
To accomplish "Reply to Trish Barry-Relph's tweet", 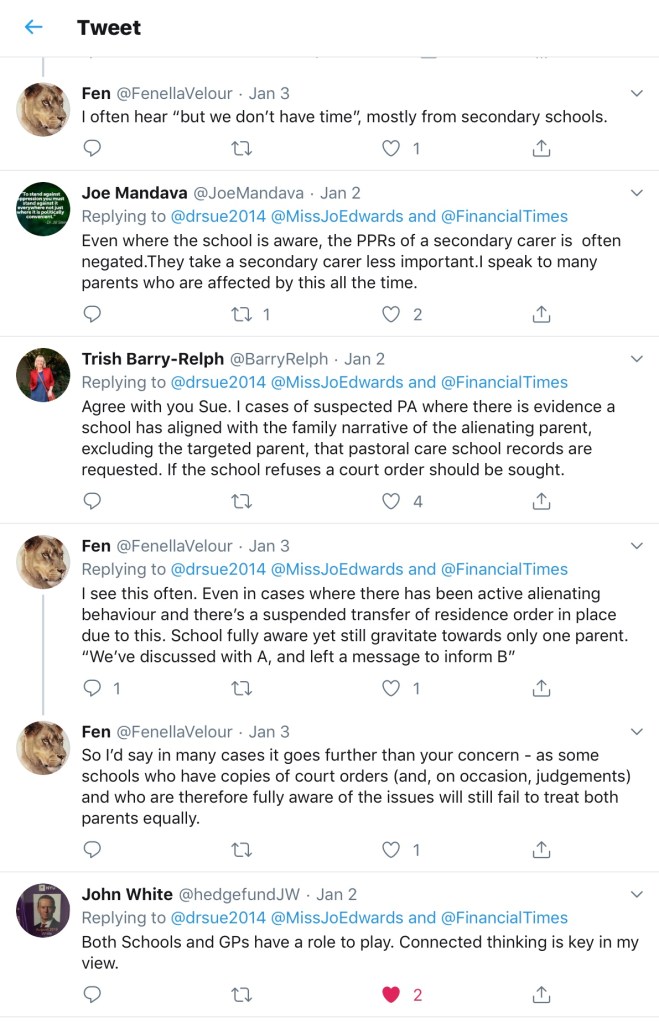I will point(92,502).
